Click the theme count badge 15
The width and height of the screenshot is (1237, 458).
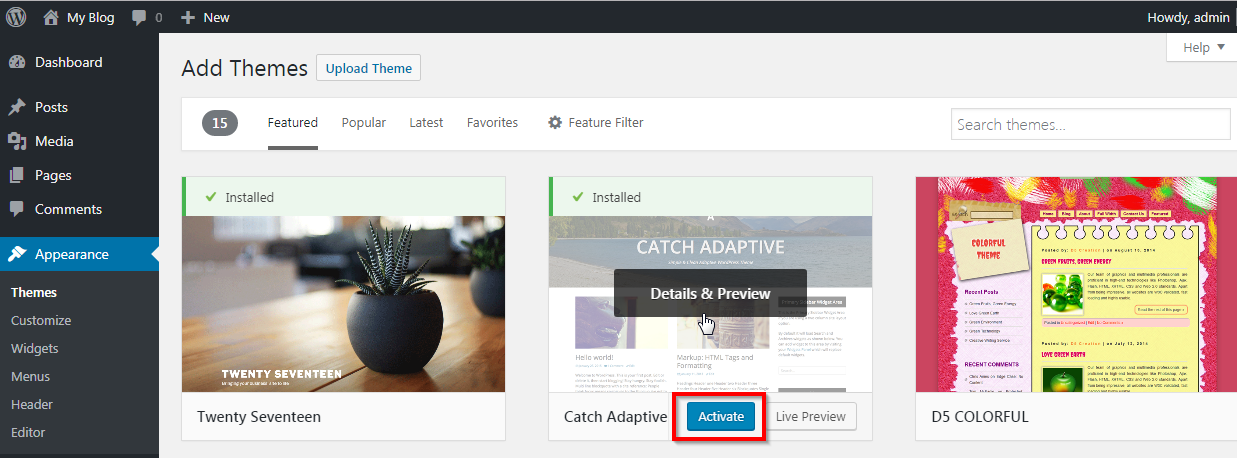pos(220,123)
